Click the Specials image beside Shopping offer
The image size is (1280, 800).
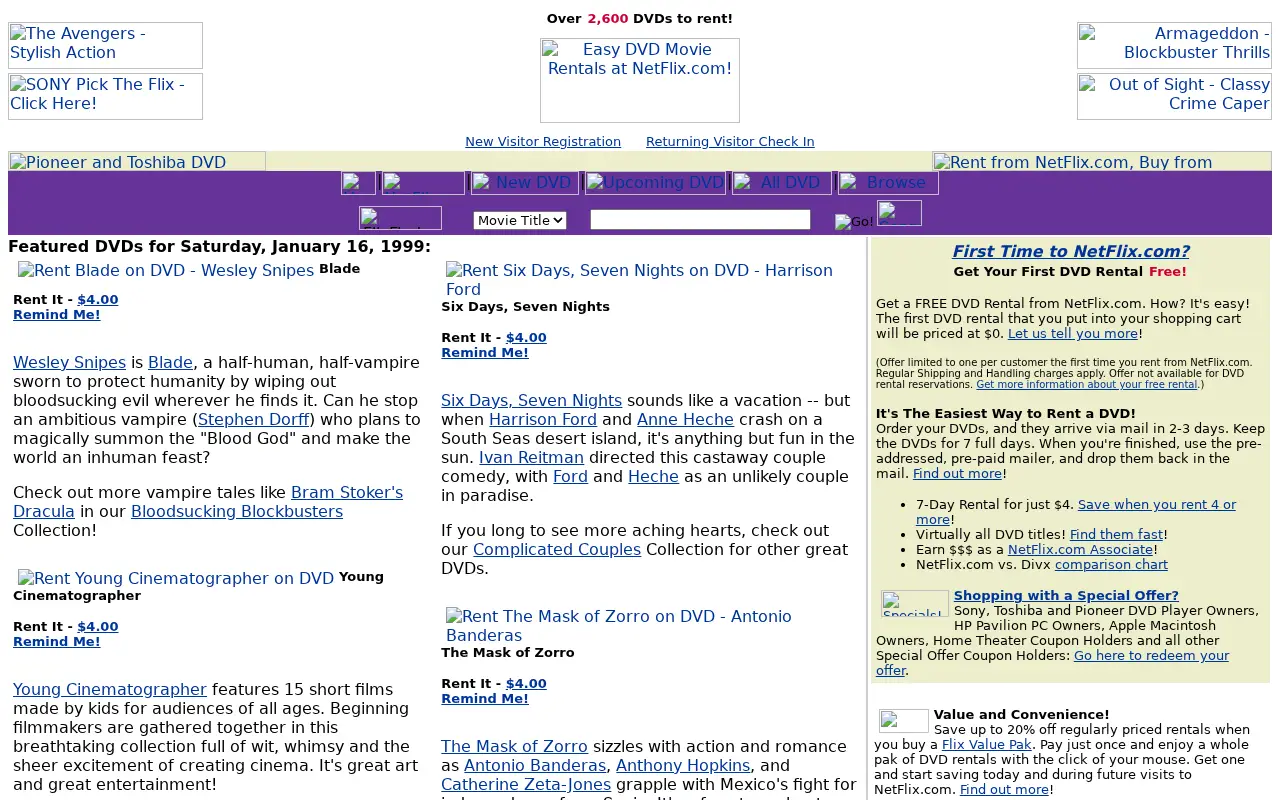(915, 603)
